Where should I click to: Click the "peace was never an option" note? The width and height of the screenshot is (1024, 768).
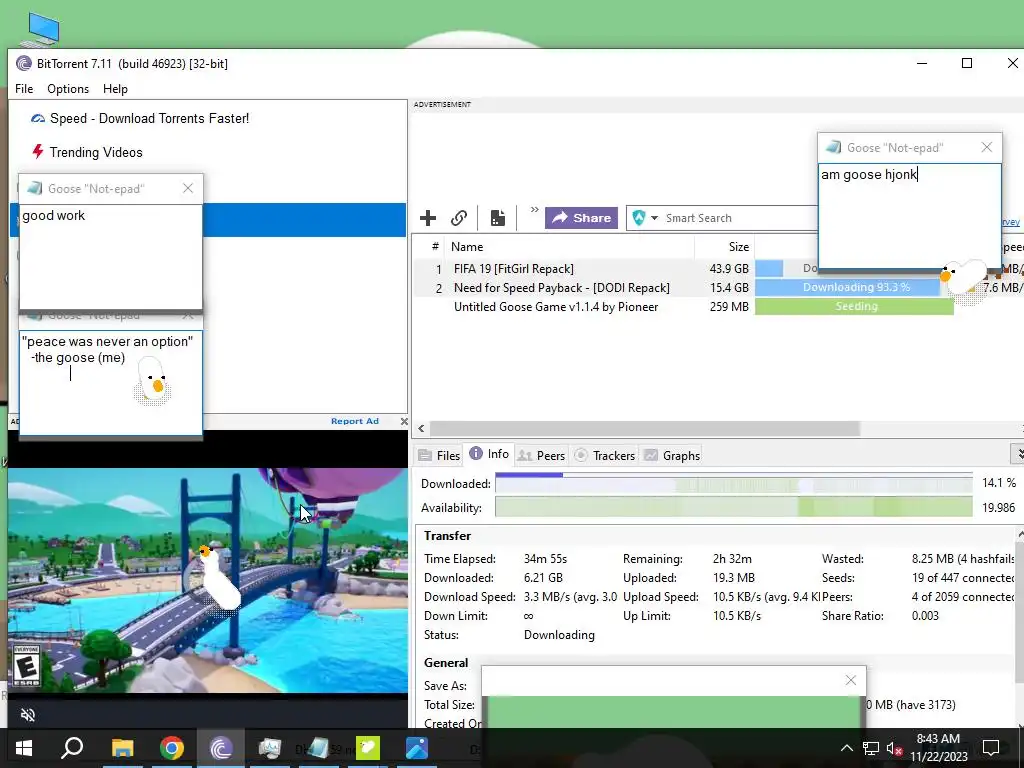(x=111, y=382)
